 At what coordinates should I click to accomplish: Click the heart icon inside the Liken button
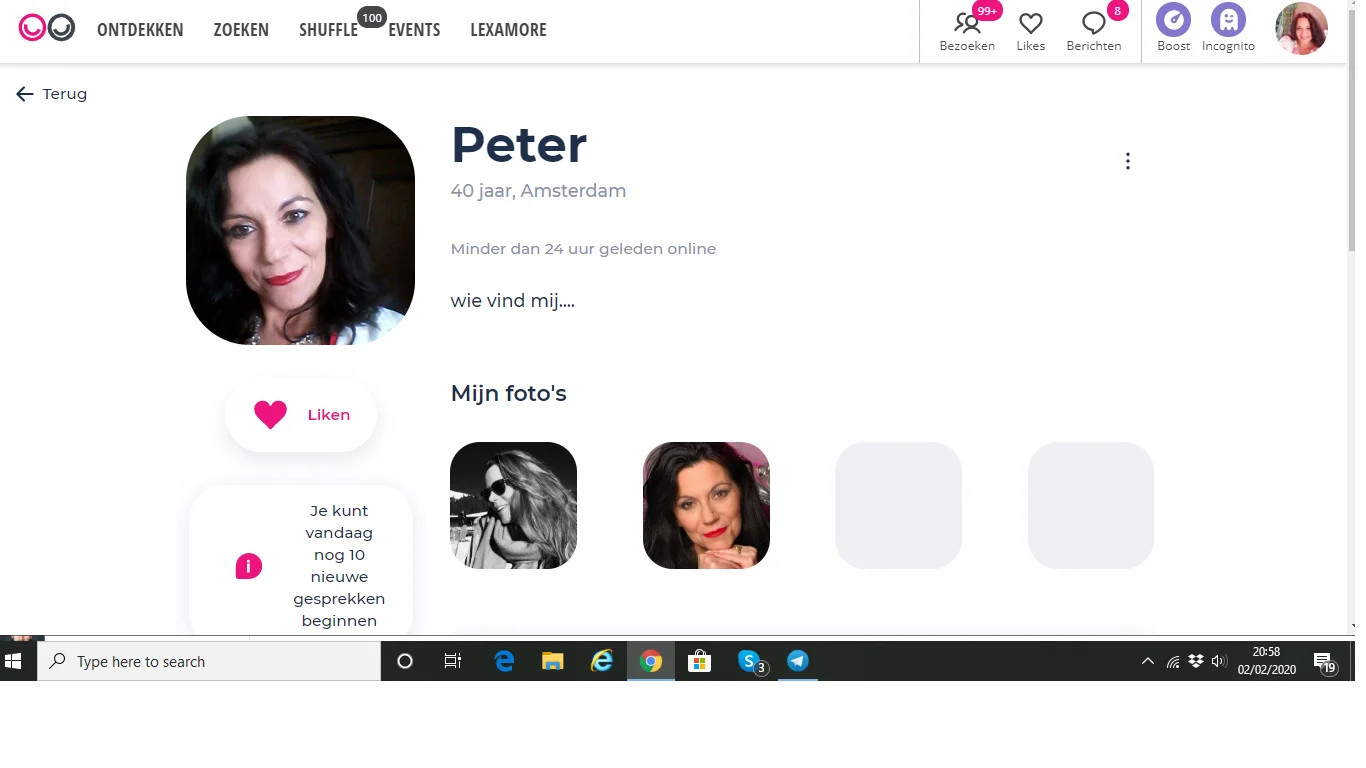click(268, 414)
